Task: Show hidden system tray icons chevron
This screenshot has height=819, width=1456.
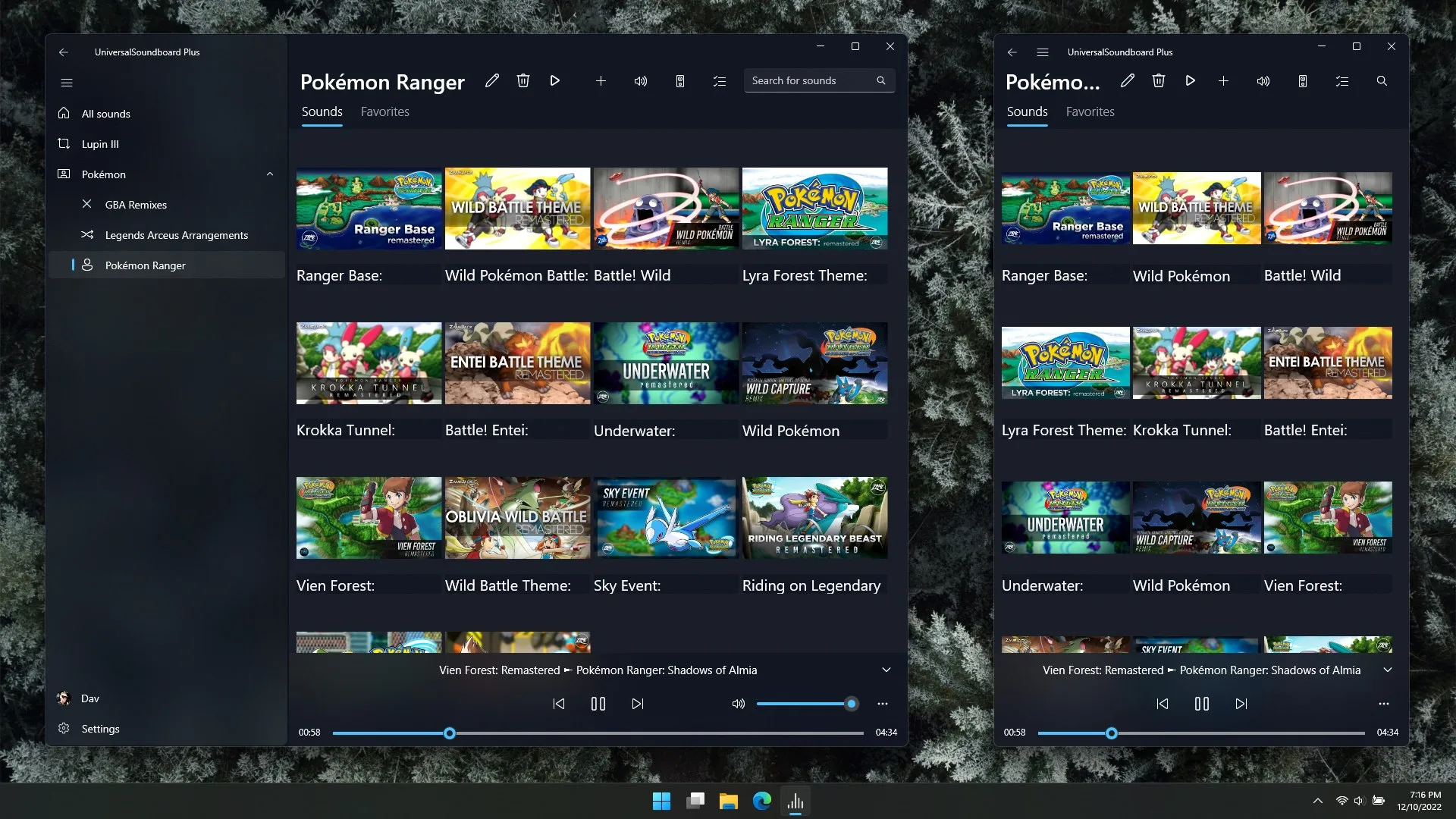Action: click(1318, 801)
